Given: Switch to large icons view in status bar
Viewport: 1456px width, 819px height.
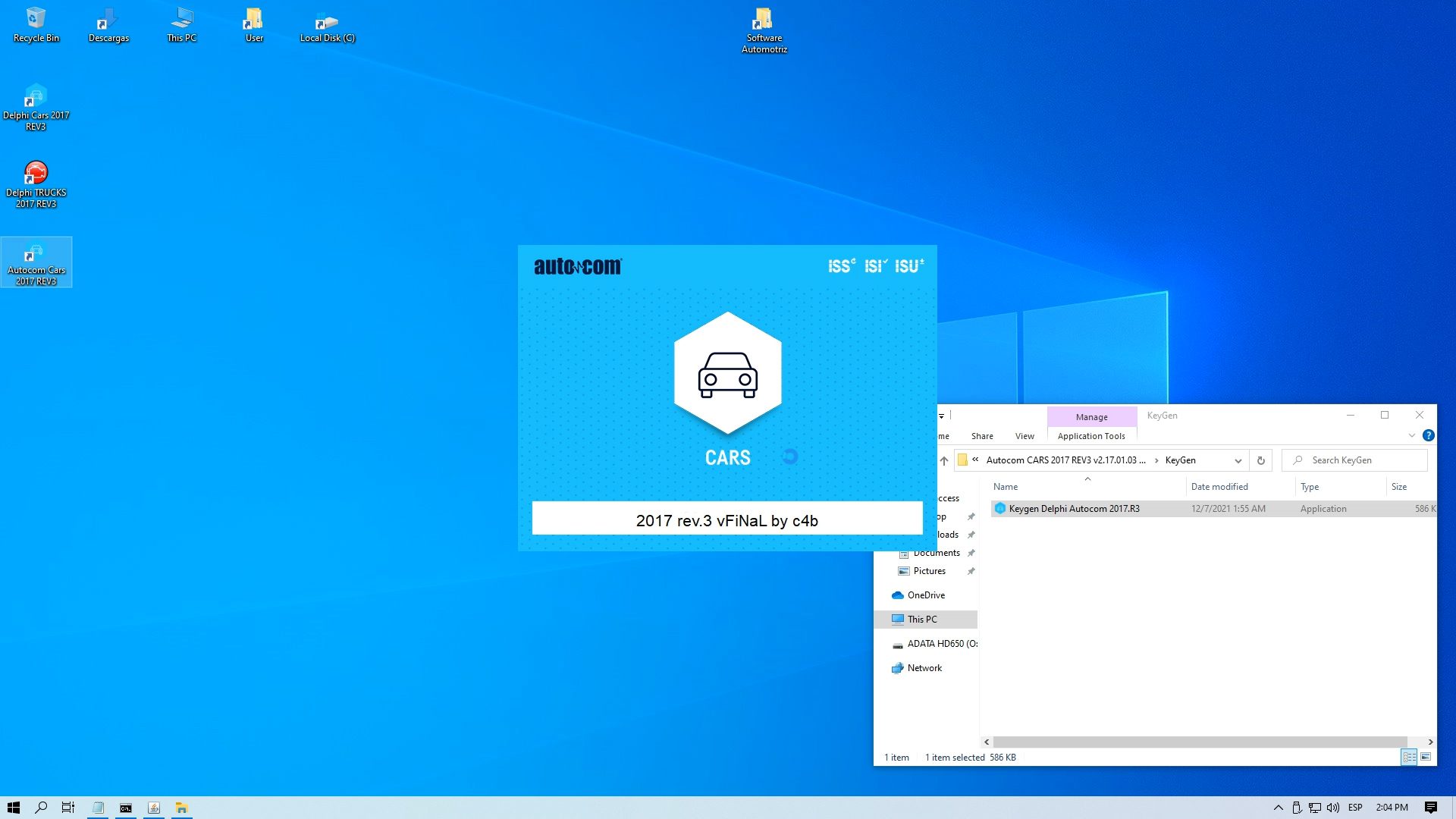Looking at the screenshot, I should [x=1426, y=757].
